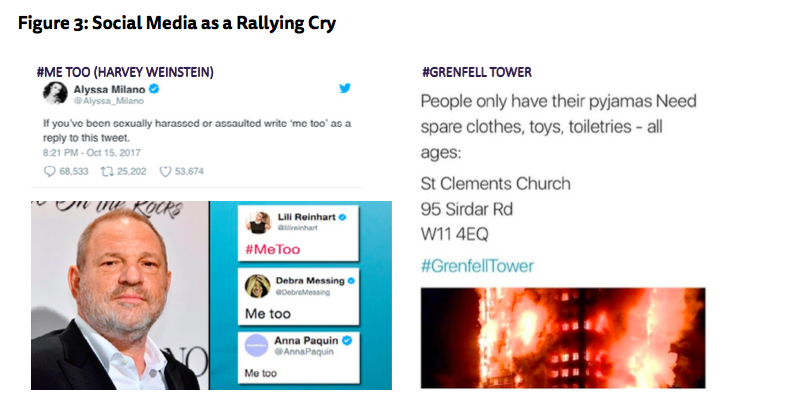Like the tweet with the heart icon
The width and height of the screenshot is (799, 419).
click(166, 171)
